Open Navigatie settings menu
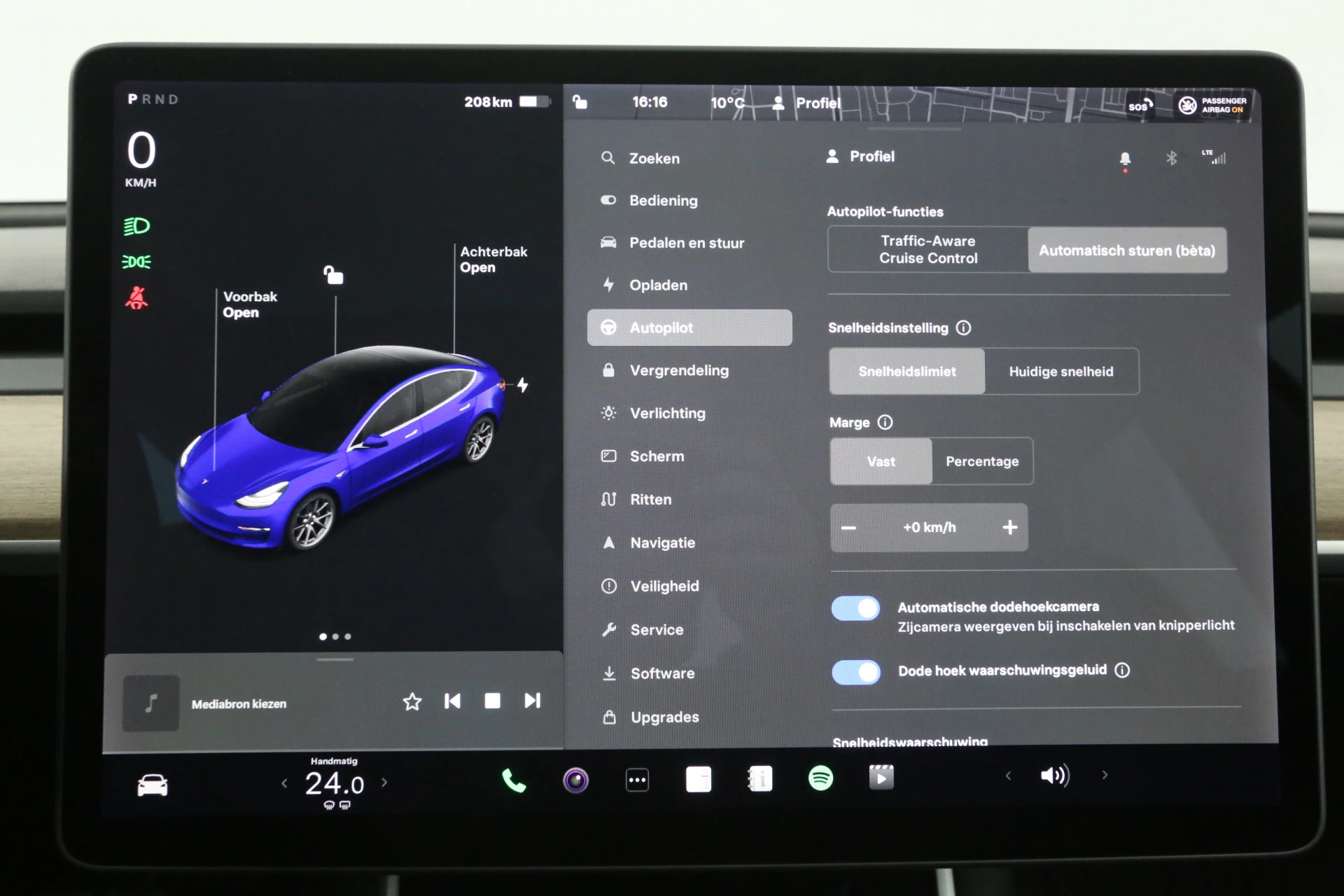Screen dimensions: 1344x896 pyautogui.click(x=662, y=542)
